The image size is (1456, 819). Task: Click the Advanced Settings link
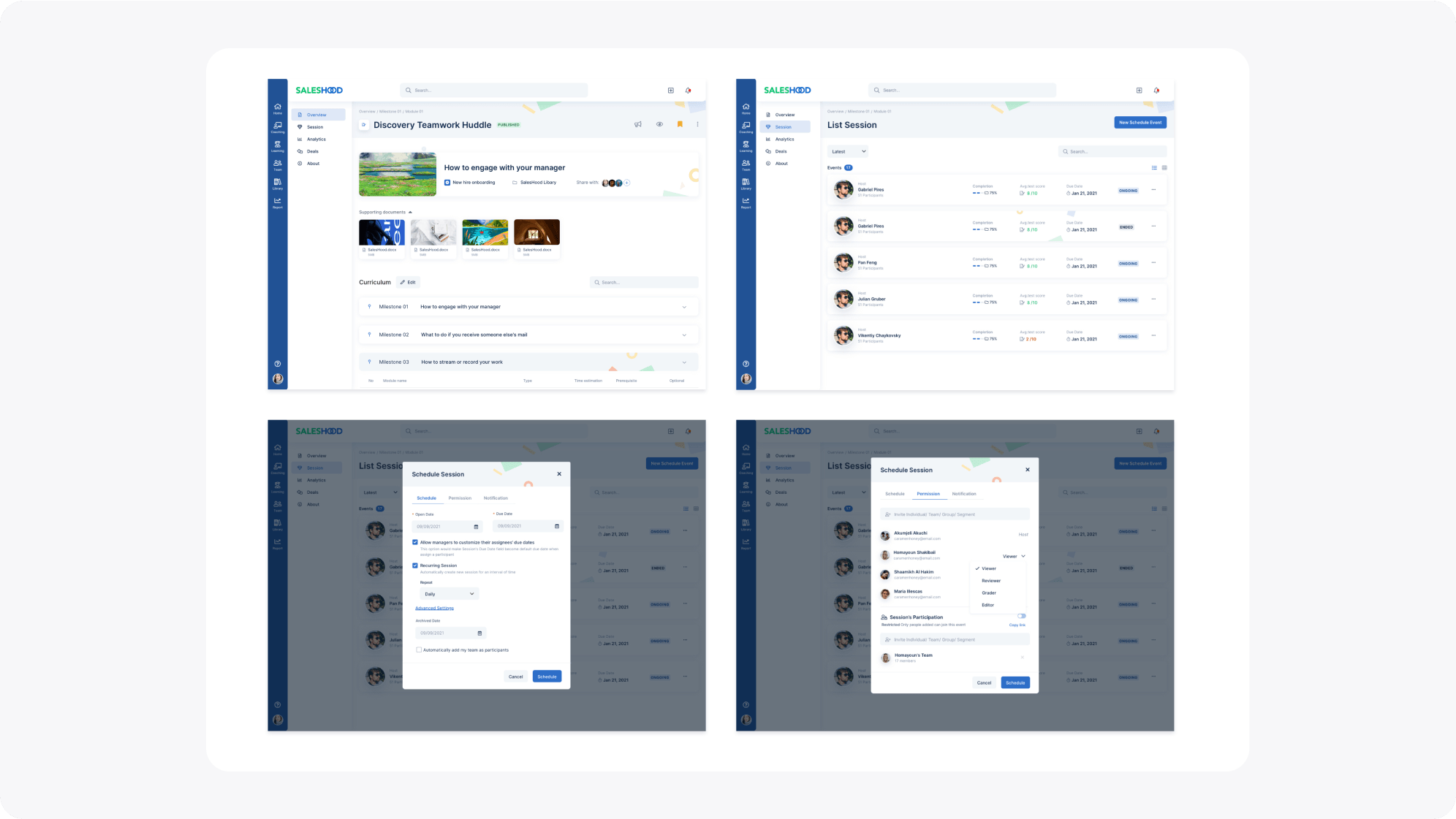tap(434, 608)
